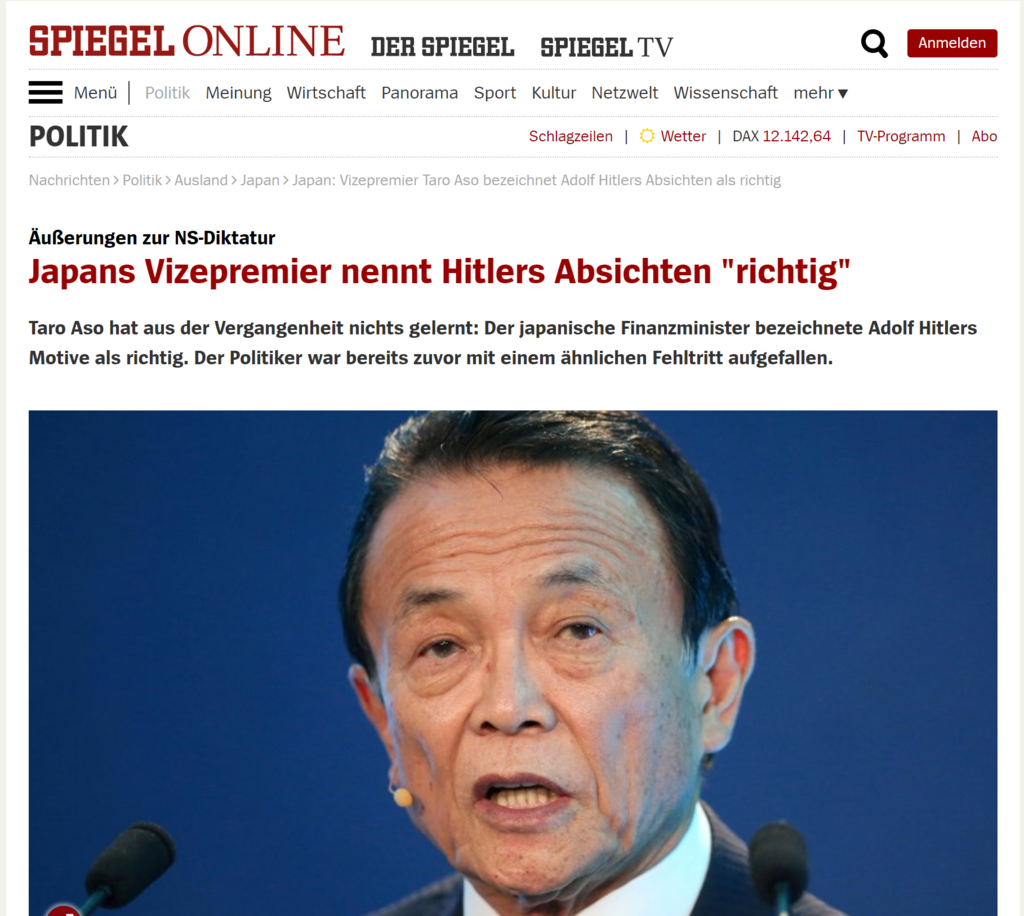This screenshot has width=1024, height=916.
Task: Click the Japan breadcrumb link
Action: (x=259, y=180)
